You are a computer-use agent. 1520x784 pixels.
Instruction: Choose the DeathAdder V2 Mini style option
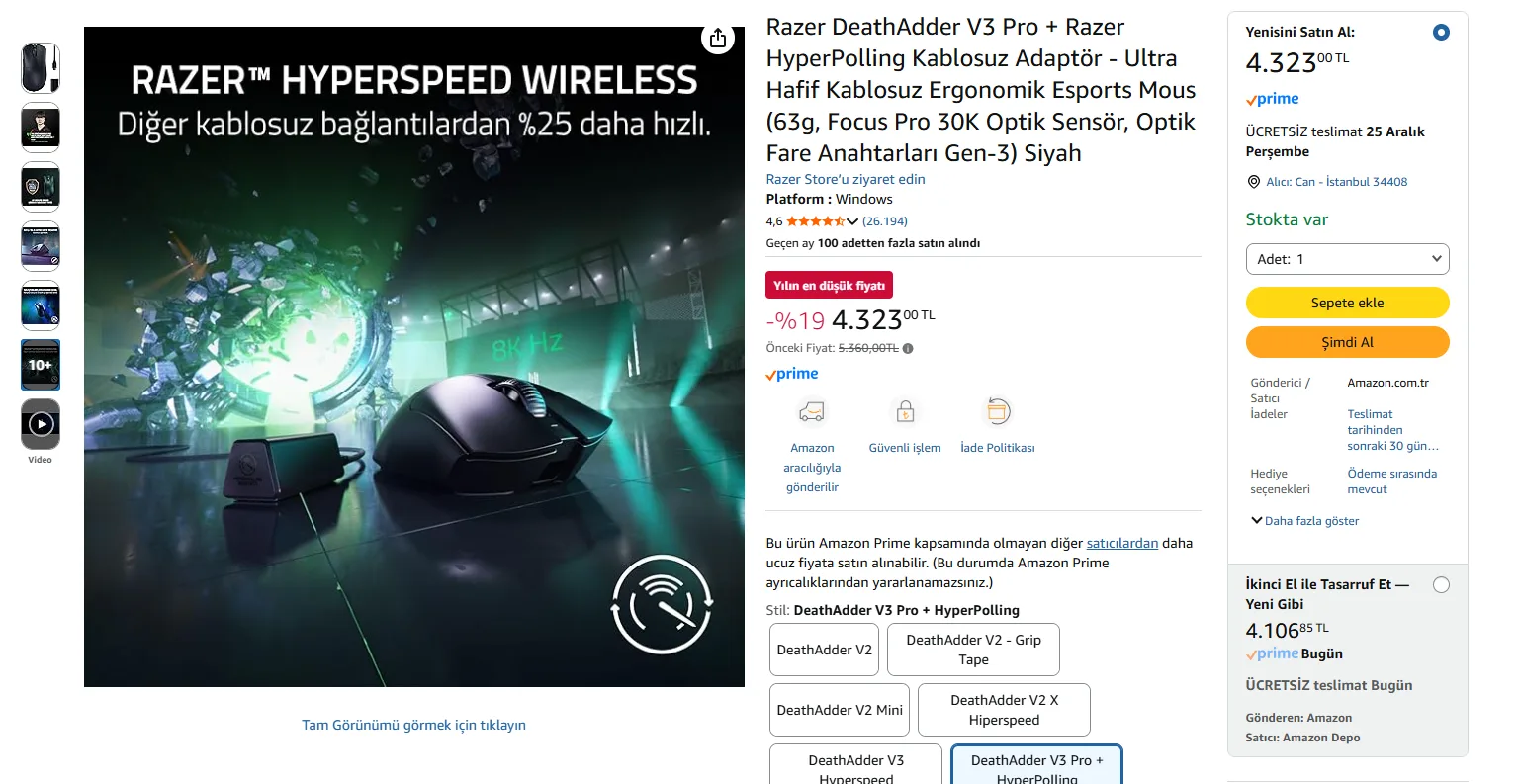840,710
